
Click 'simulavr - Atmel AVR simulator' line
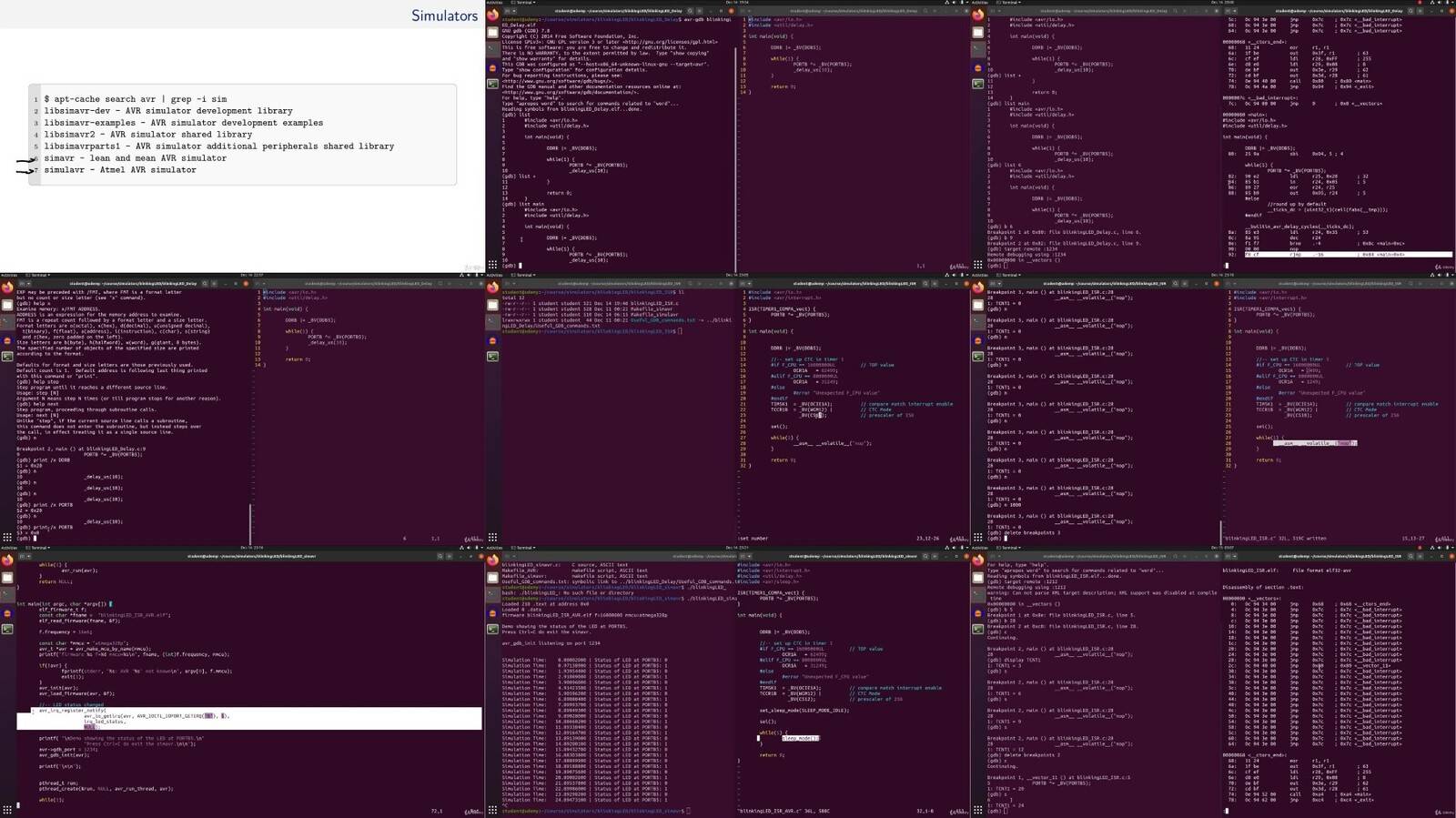[x=120, y=170]
